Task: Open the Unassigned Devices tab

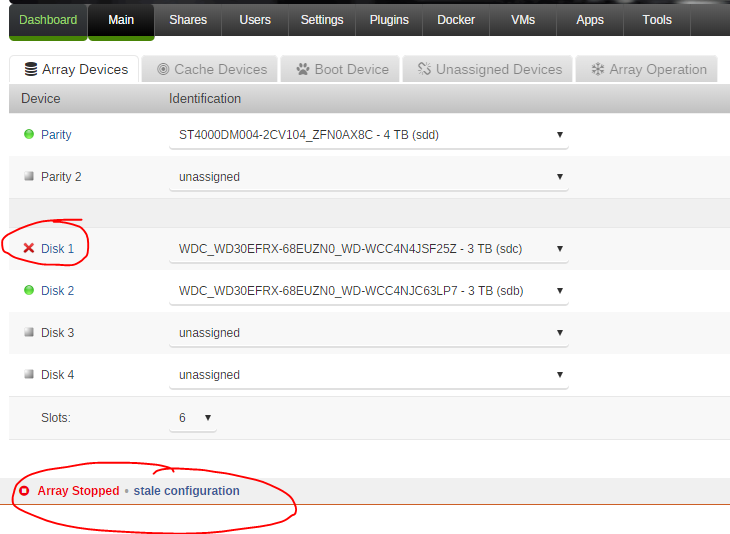Action: [x=487, y=69]
